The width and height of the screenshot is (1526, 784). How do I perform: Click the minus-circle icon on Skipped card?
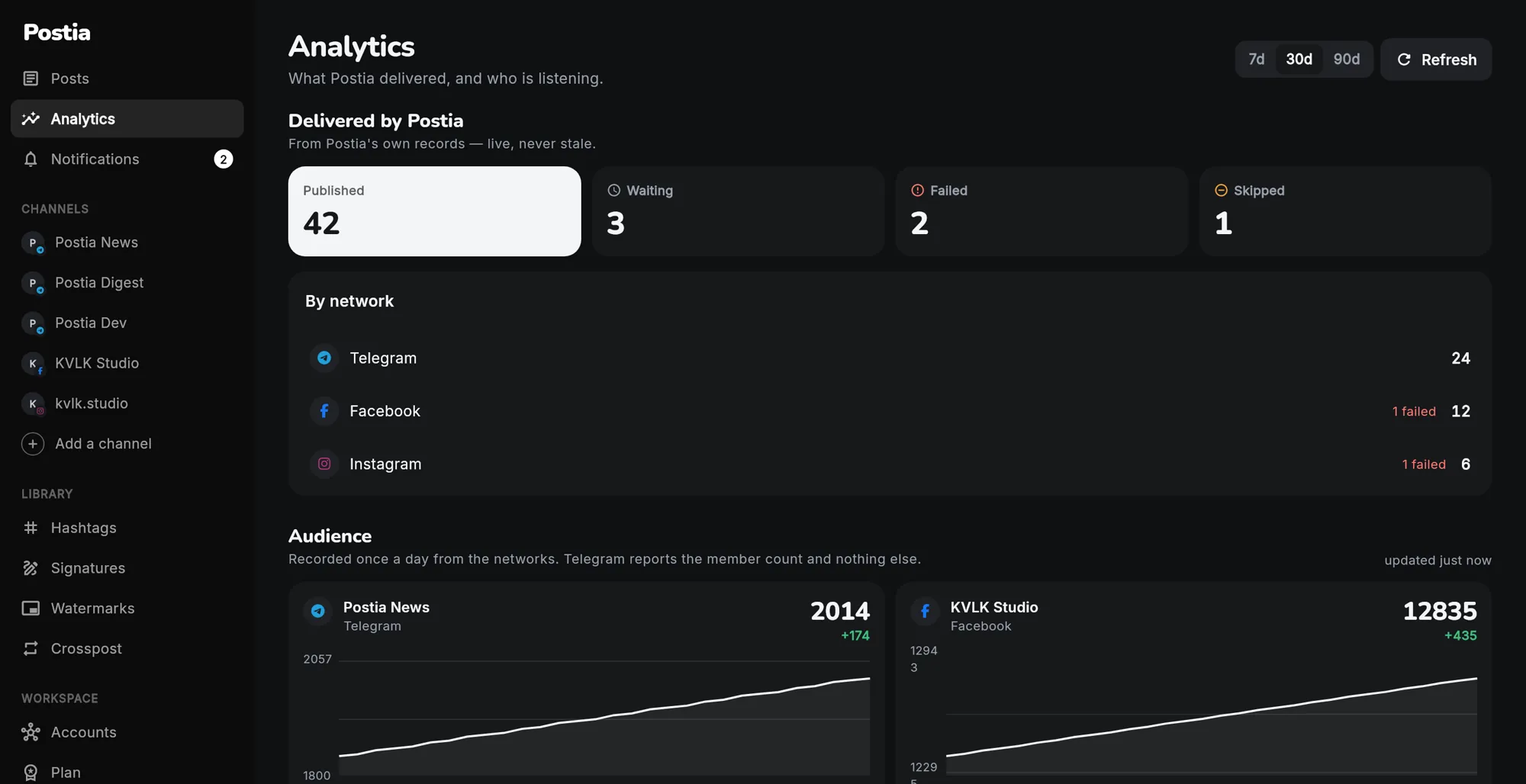click(1221, 190)
